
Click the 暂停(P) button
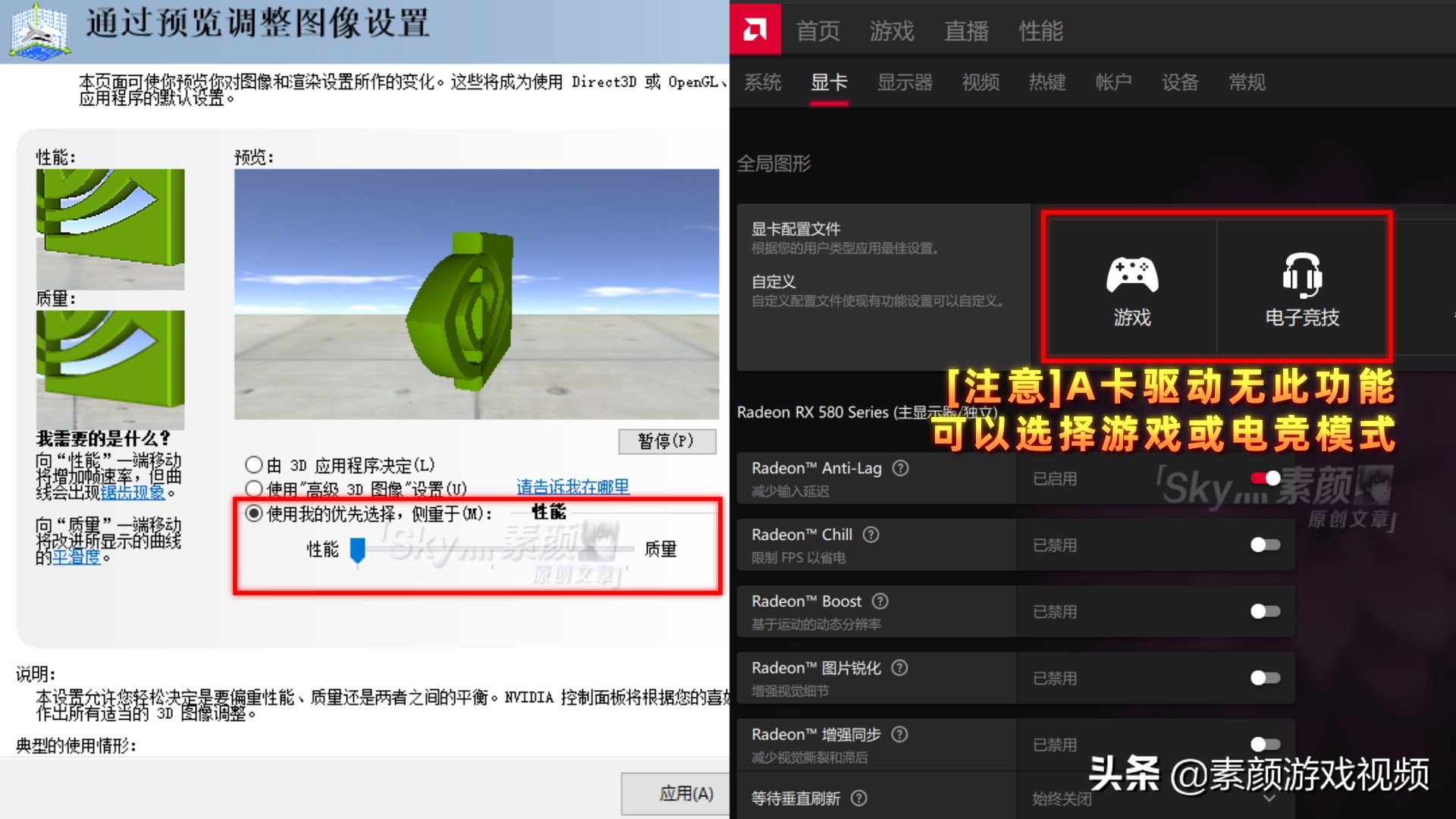pyautogui.click(x=667, y=441)
